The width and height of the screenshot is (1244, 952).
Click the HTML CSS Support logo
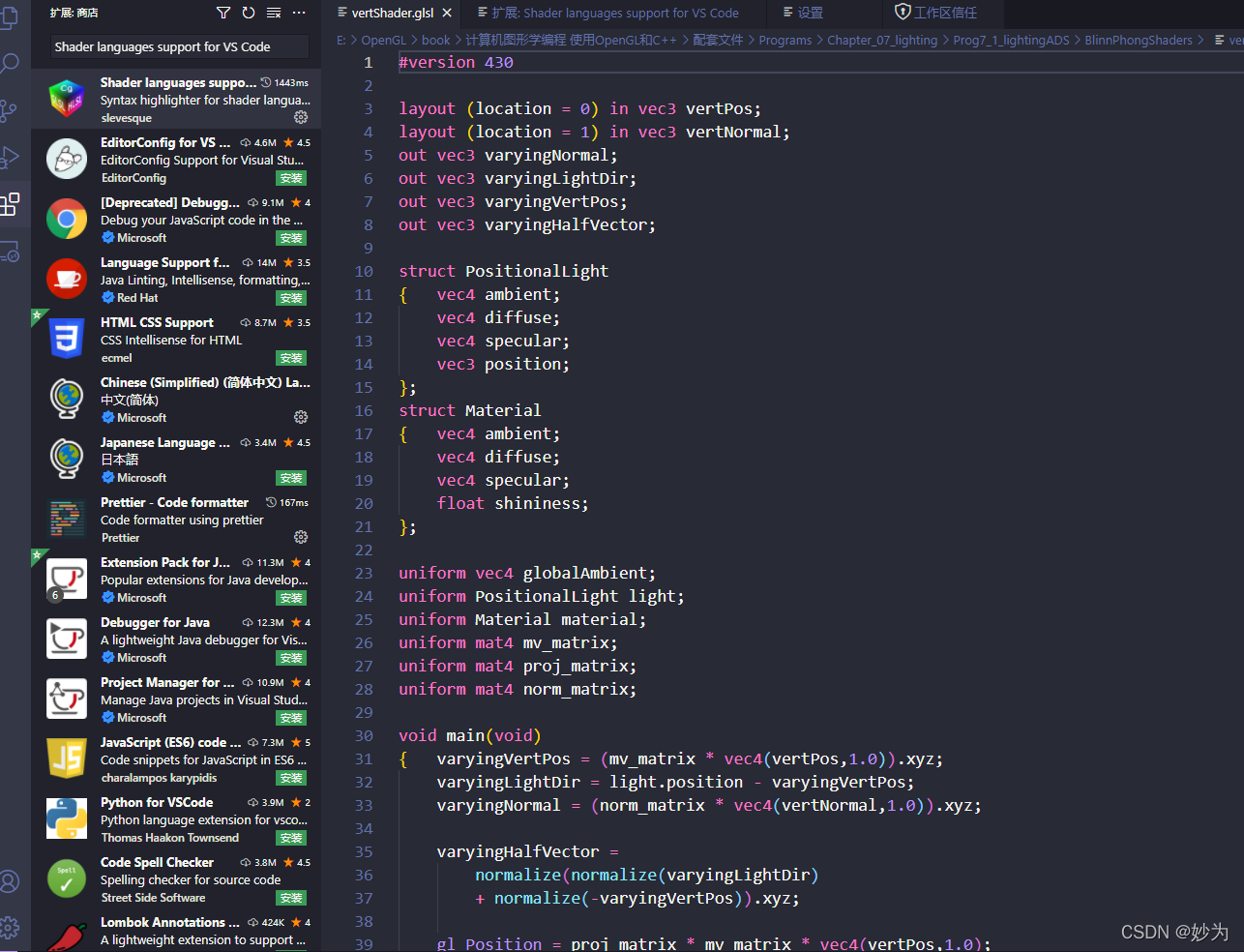(x=67, y=340)
